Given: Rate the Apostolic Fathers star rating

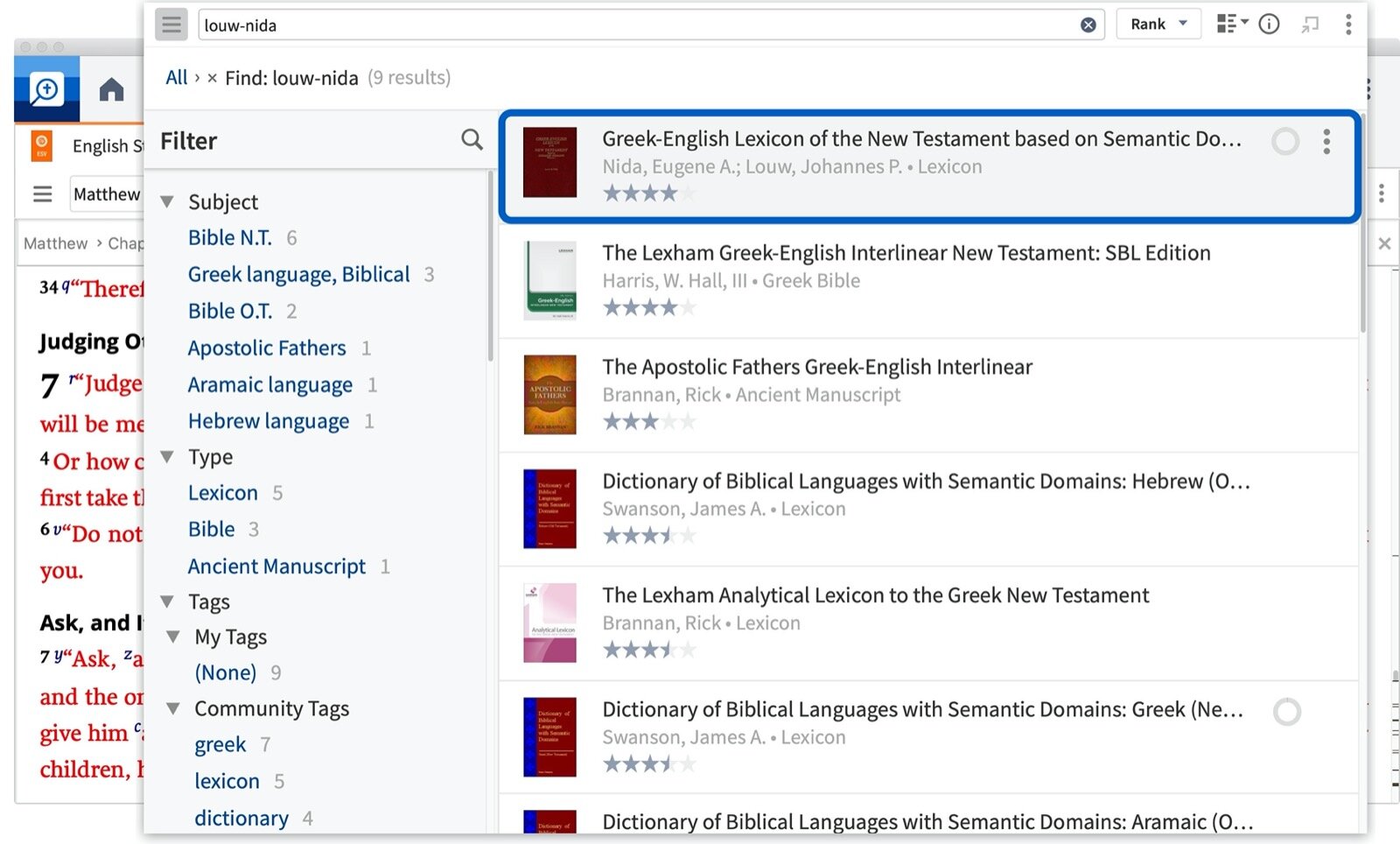Looking at the screenshot, I should pyautogui.click(x=649, y=422).
